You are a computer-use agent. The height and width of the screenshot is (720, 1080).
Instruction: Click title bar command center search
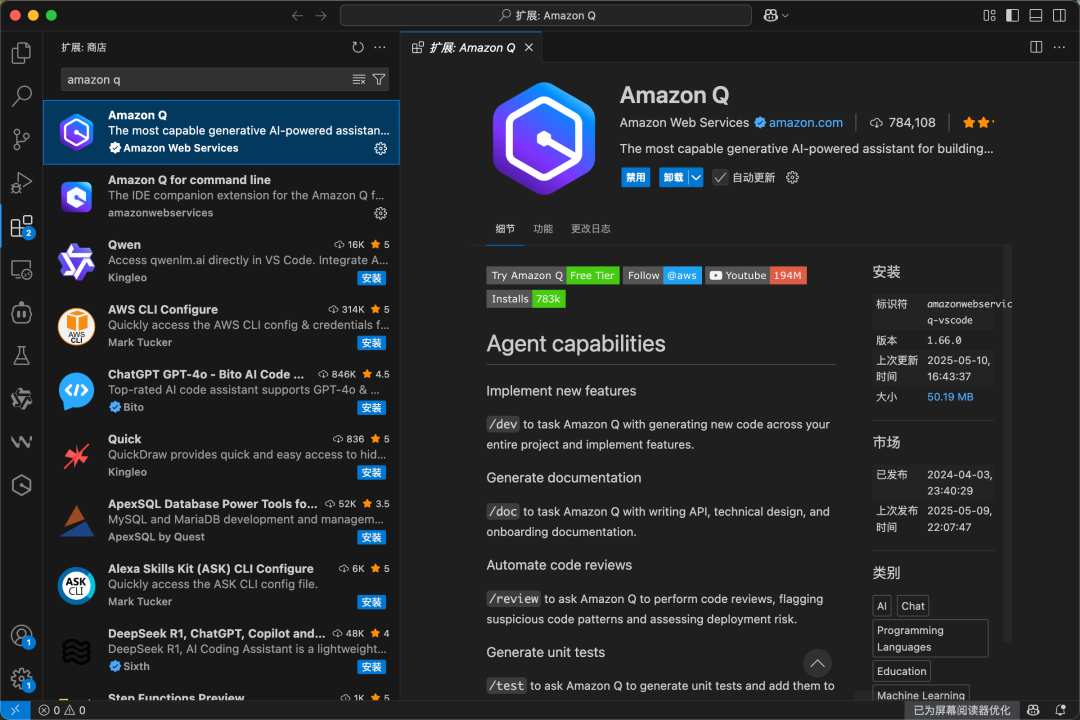click(546, 15)
